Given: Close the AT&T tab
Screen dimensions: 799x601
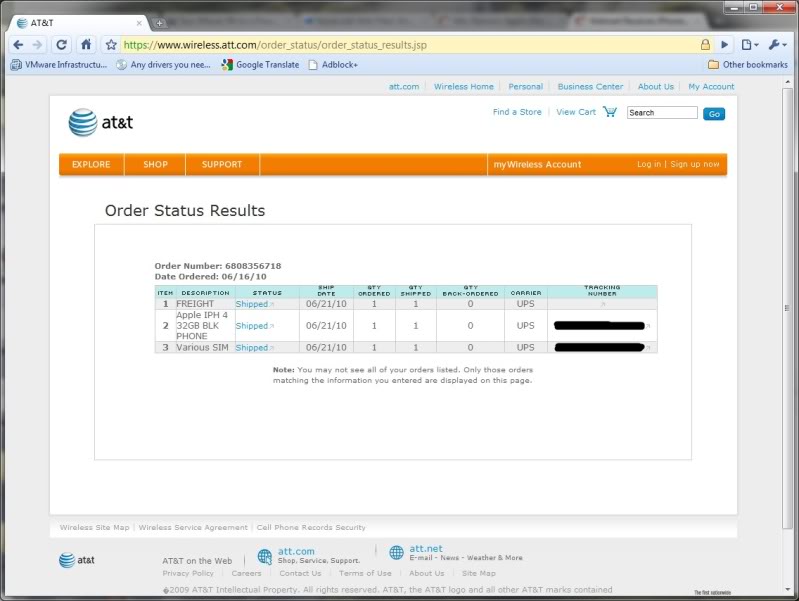Looking at the screenshot, I should click(139, 23).
